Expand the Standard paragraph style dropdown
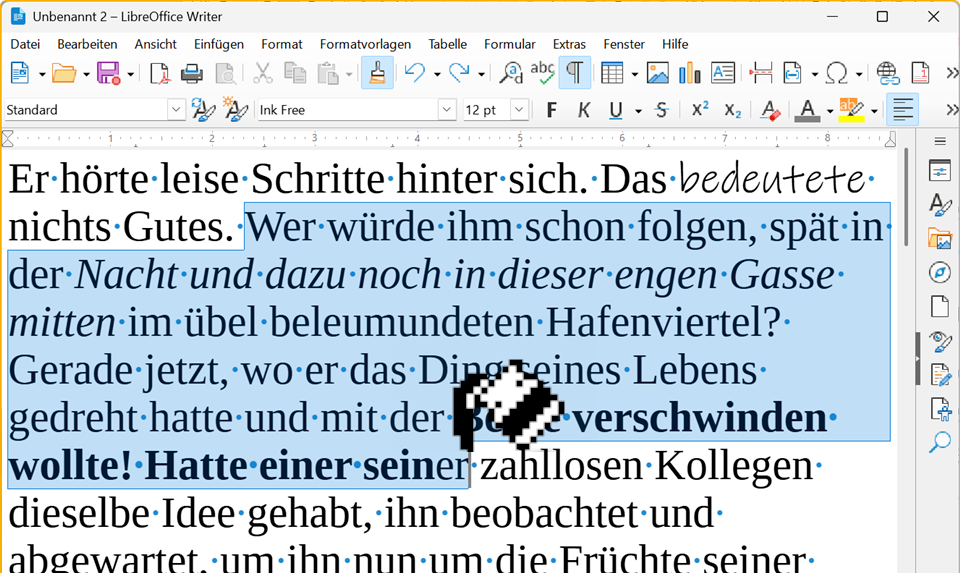This screenshot has height=573, width=960. pyautogui.click(x=176, y=110)
